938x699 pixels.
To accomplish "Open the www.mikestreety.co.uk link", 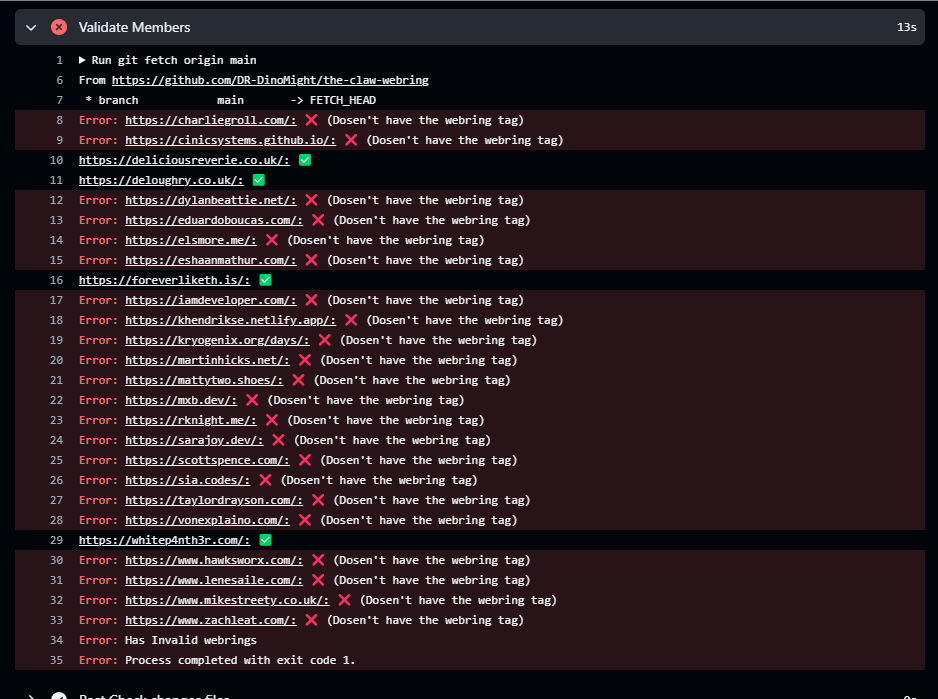I will [x=227, y=600].
